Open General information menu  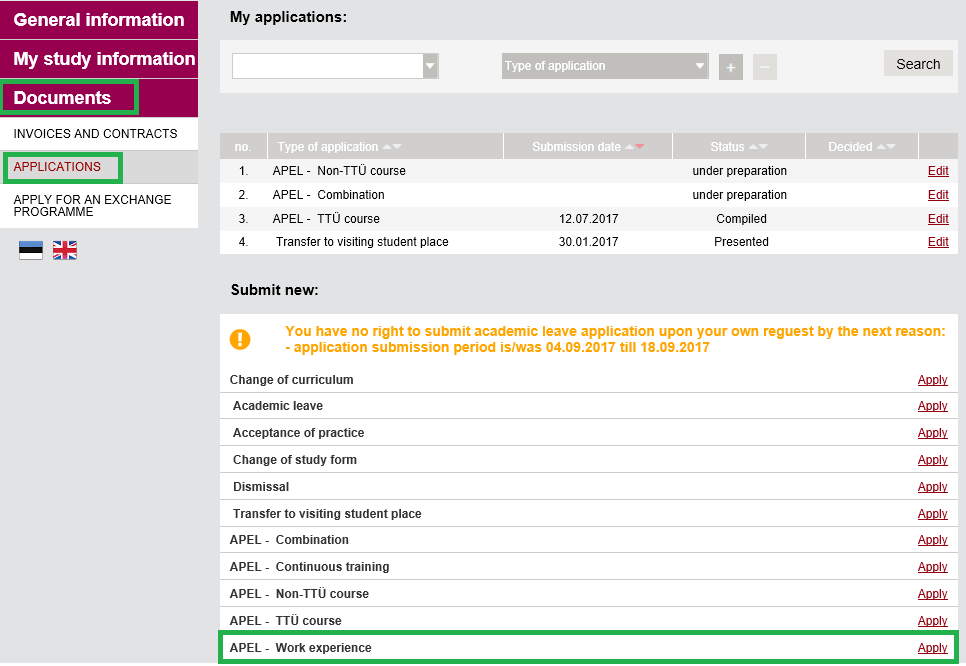(x=99, y=20)
